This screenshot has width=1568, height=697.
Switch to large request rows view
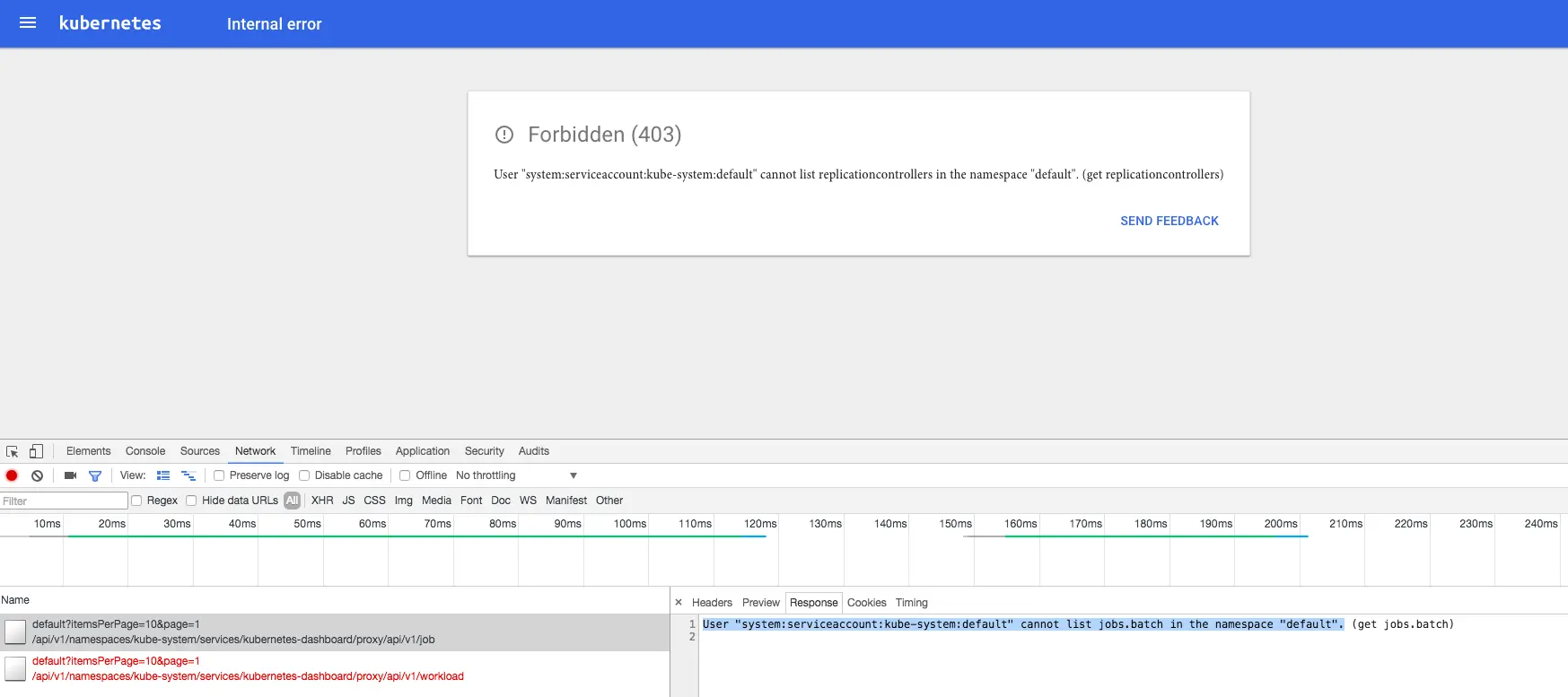[163, 475]
